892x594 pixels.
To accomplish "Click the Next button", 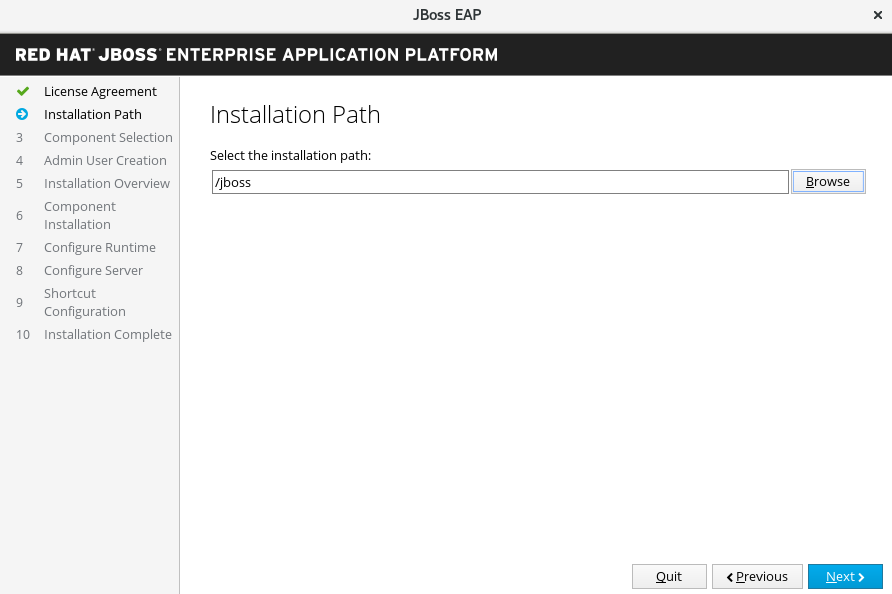I will pos(845,577).
